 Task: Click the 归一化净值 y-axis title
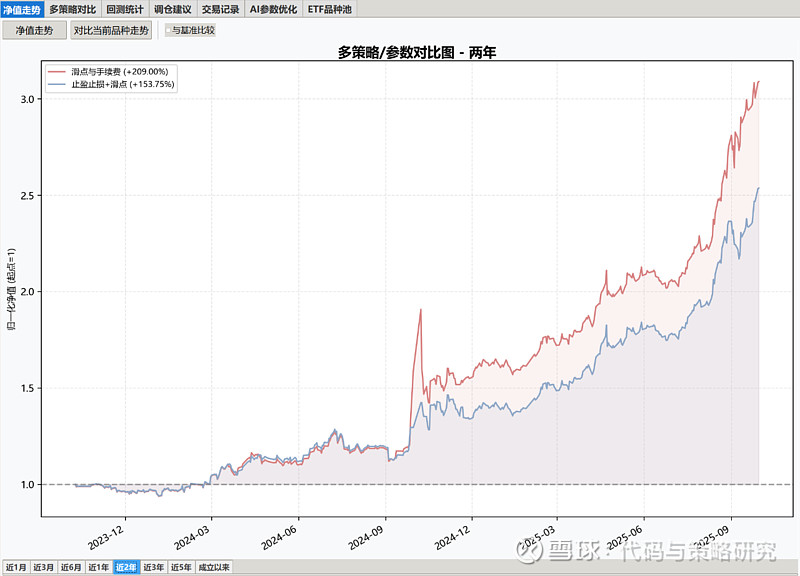(x=11, y=289)
